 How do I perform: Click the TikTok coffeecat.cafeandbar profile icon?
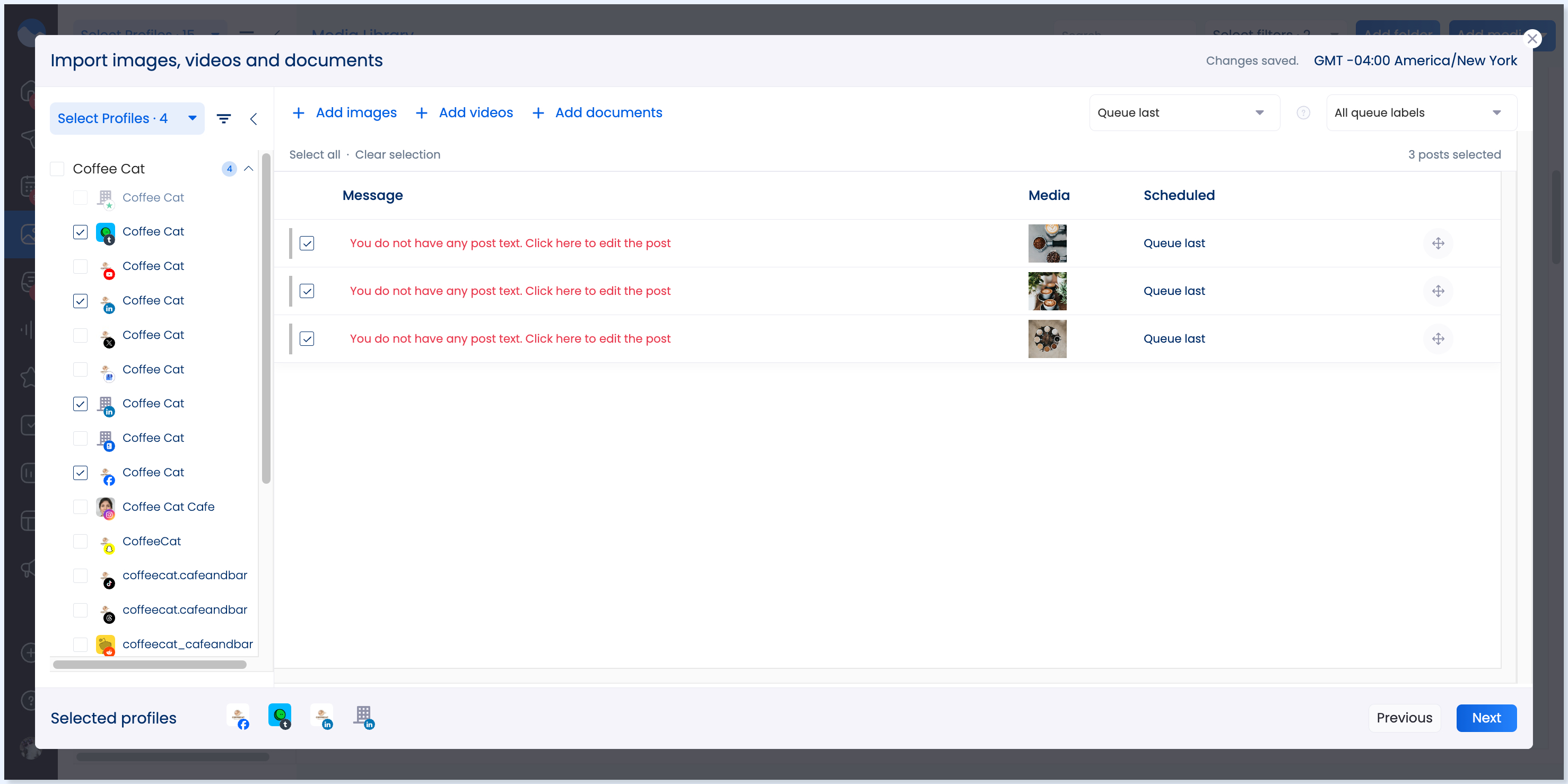[x=107, y=578]
